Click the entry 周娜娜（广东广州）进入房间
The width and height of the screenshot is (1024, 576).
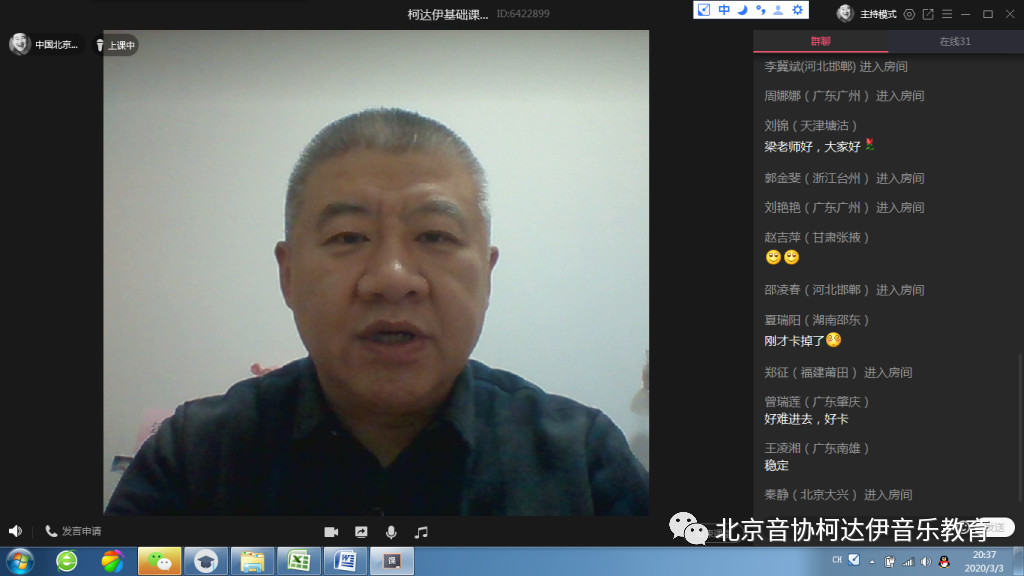[844, 96]
